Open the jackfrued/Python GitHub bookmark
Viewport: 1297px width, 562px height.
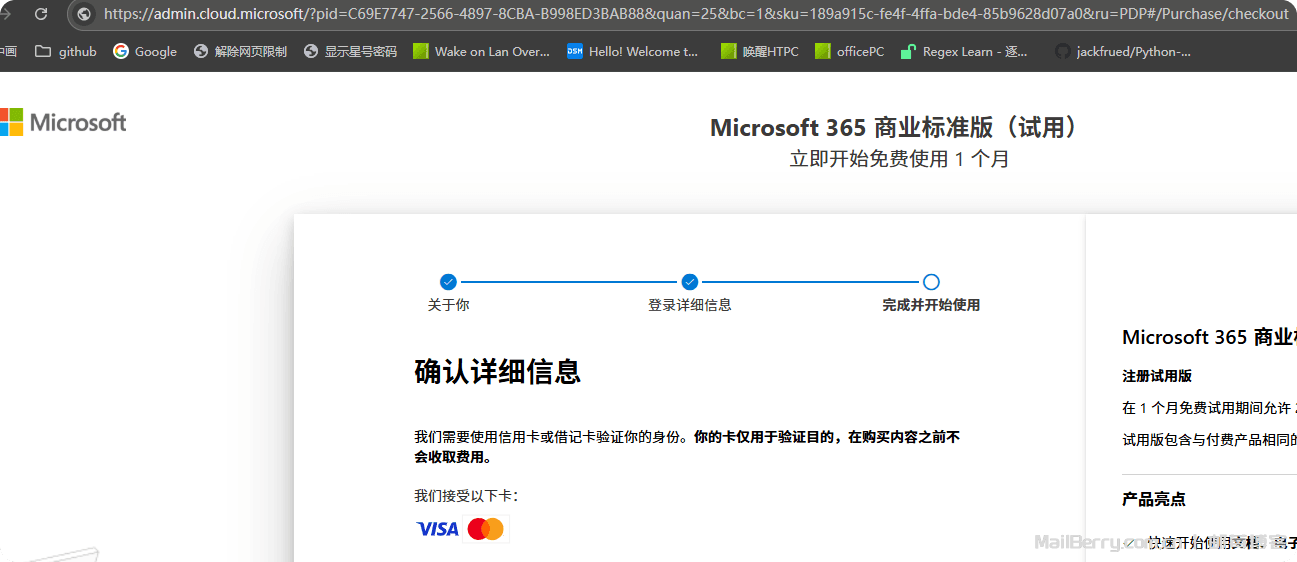1123,51
